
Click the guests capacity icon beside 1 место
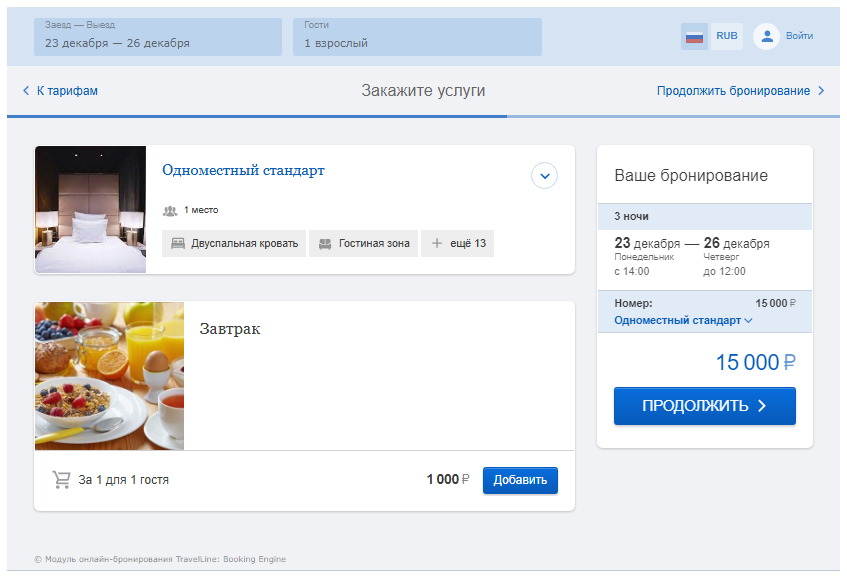[170, 211]
